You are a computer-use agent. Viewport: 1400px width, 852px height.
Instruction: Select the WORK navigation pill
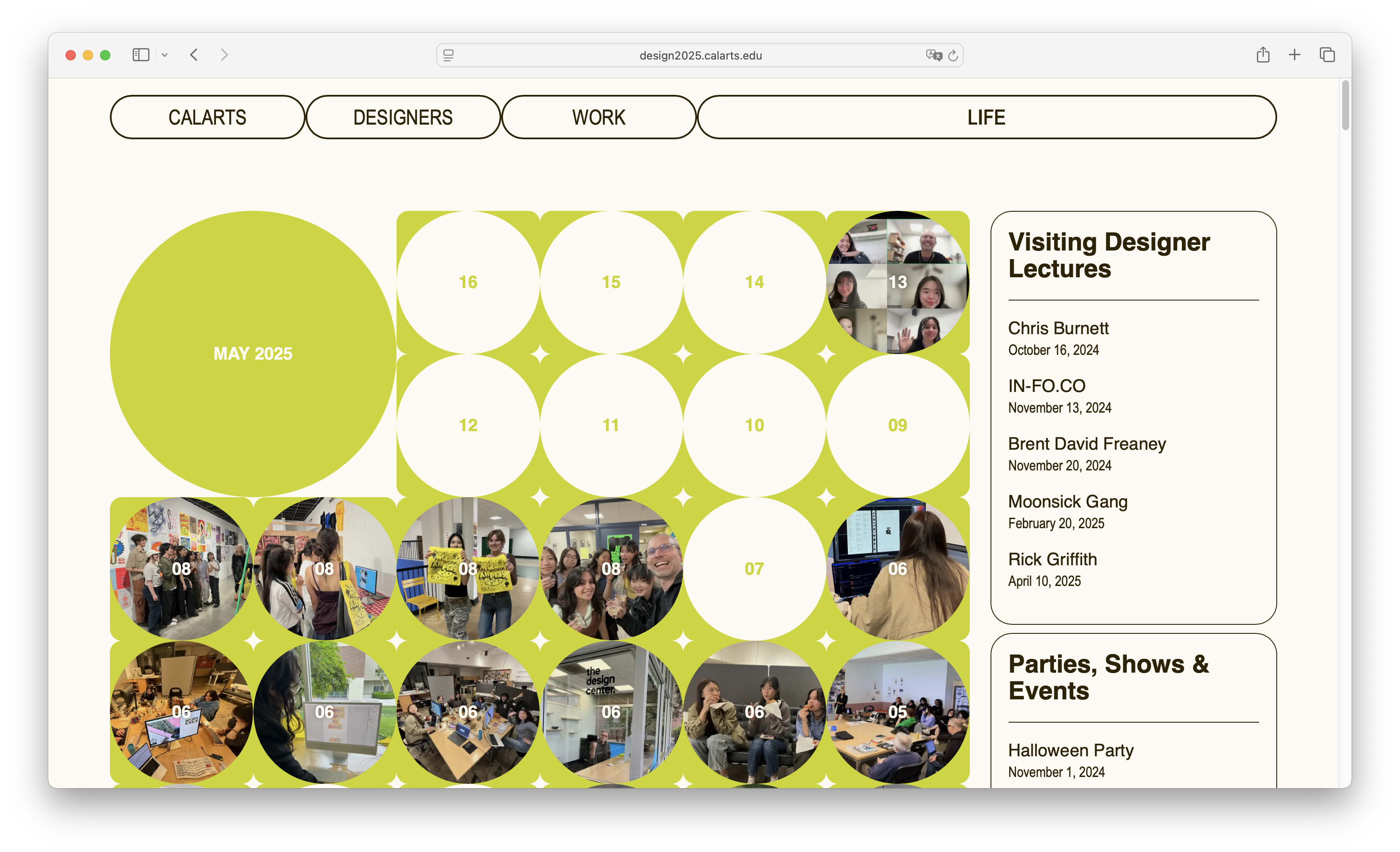point(598,117)
